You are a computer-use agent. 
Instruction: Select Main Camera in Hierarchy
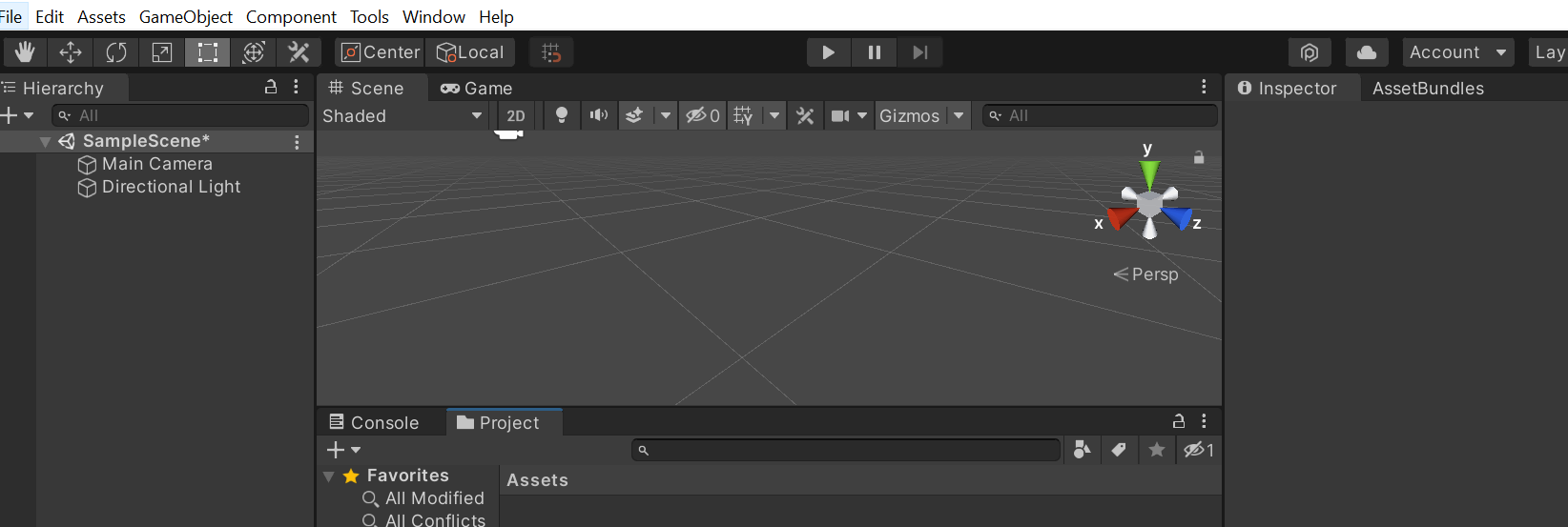click(x=157, y=164)
